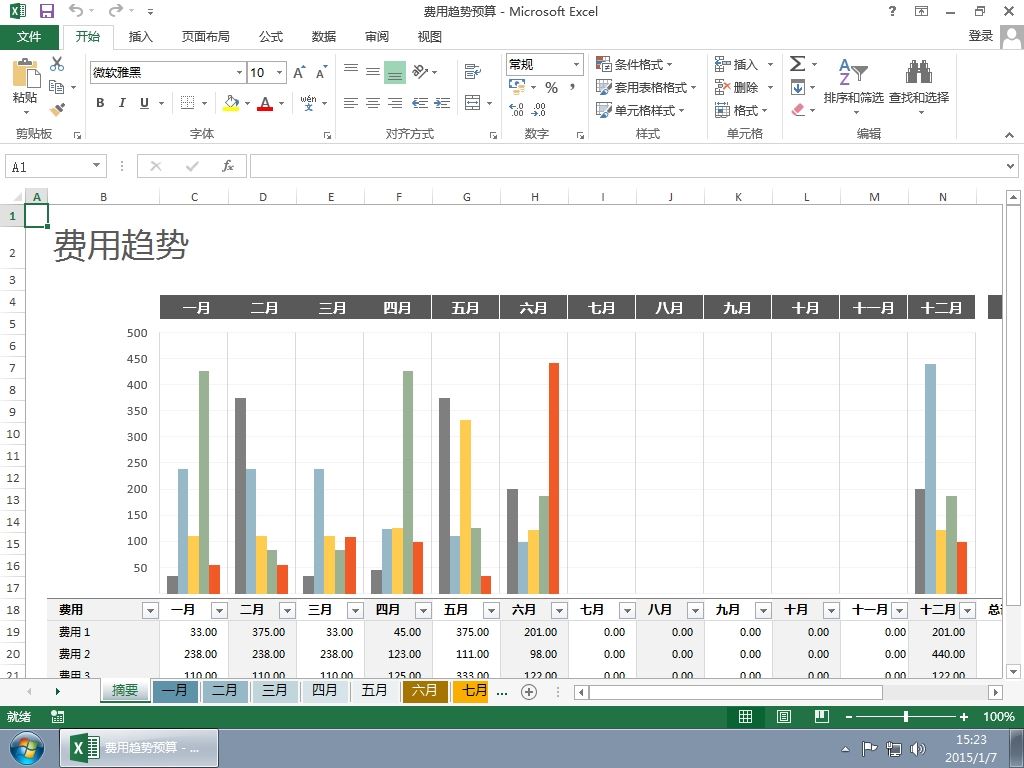This screenshot has height=768, width=1024.
Task: Expand 条件格式 conditional formatting menu
Action: pyautogui.click(x=634, y=64)
